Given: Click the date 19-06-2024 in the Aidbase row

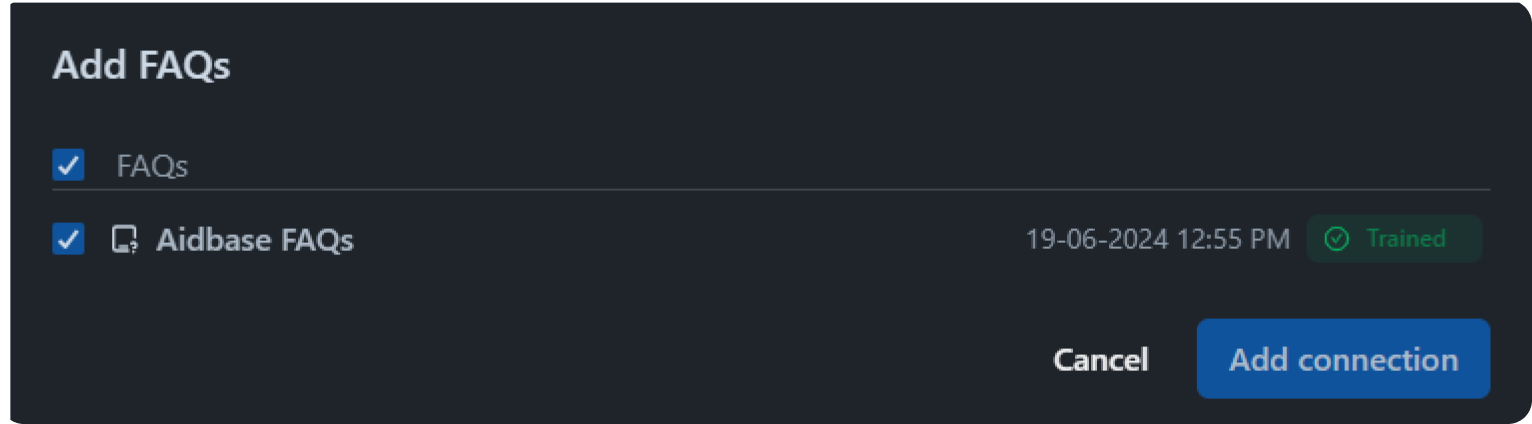Looking at the screenshot, I should [1095, 239].
